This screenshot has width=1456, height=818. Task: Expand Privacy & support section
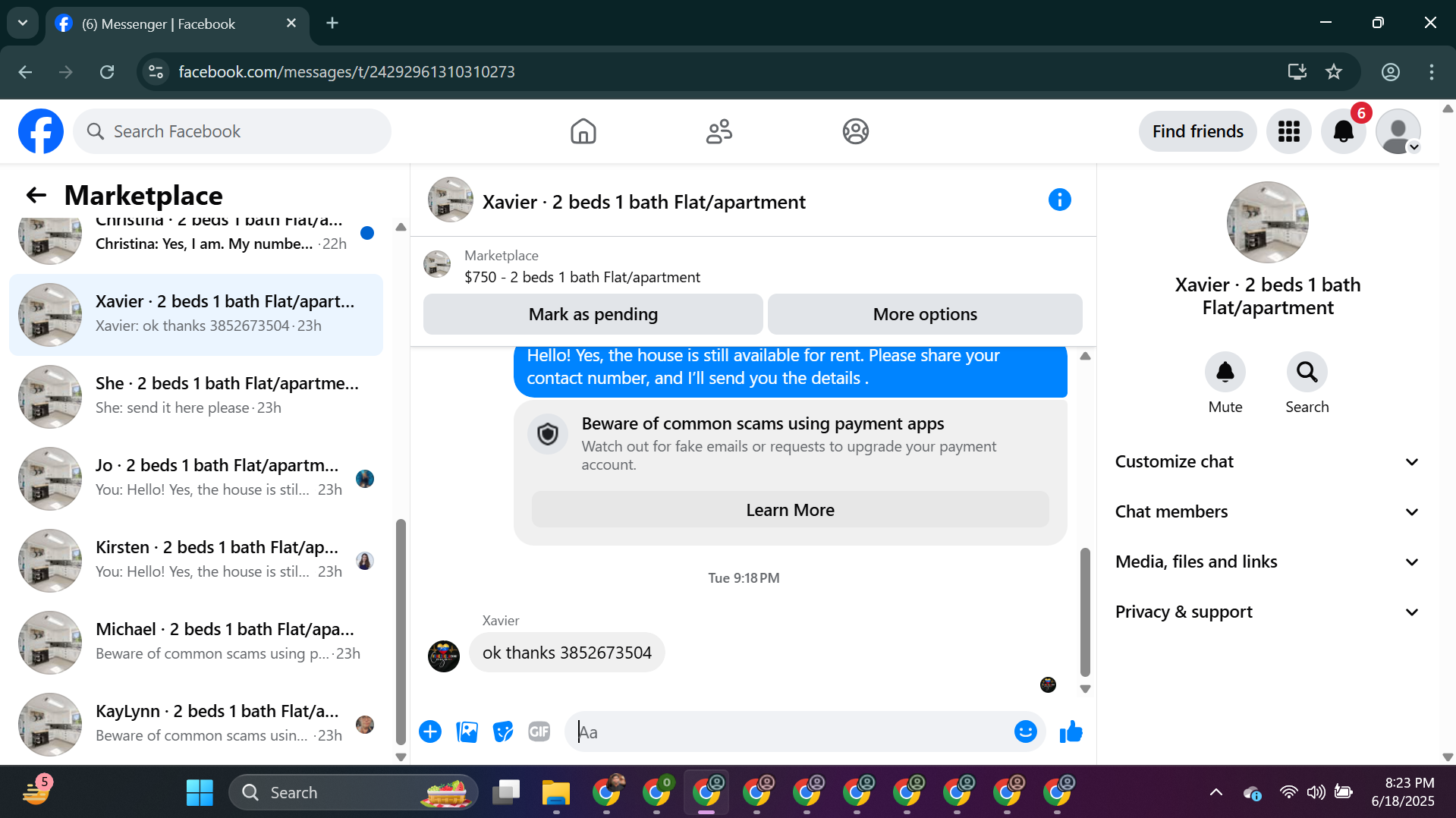point(1267,612)
